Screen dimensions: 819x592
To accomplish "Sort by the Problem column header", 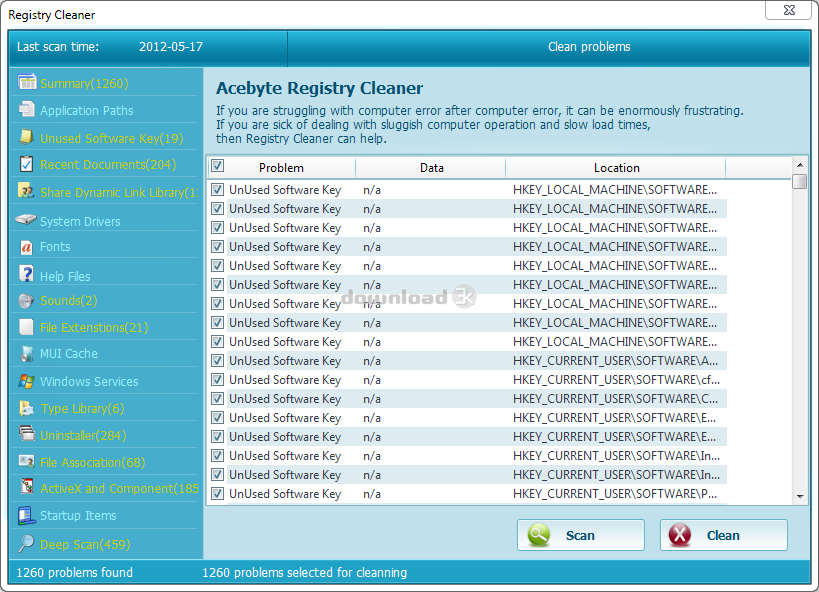I will click(x=281, y=168).
